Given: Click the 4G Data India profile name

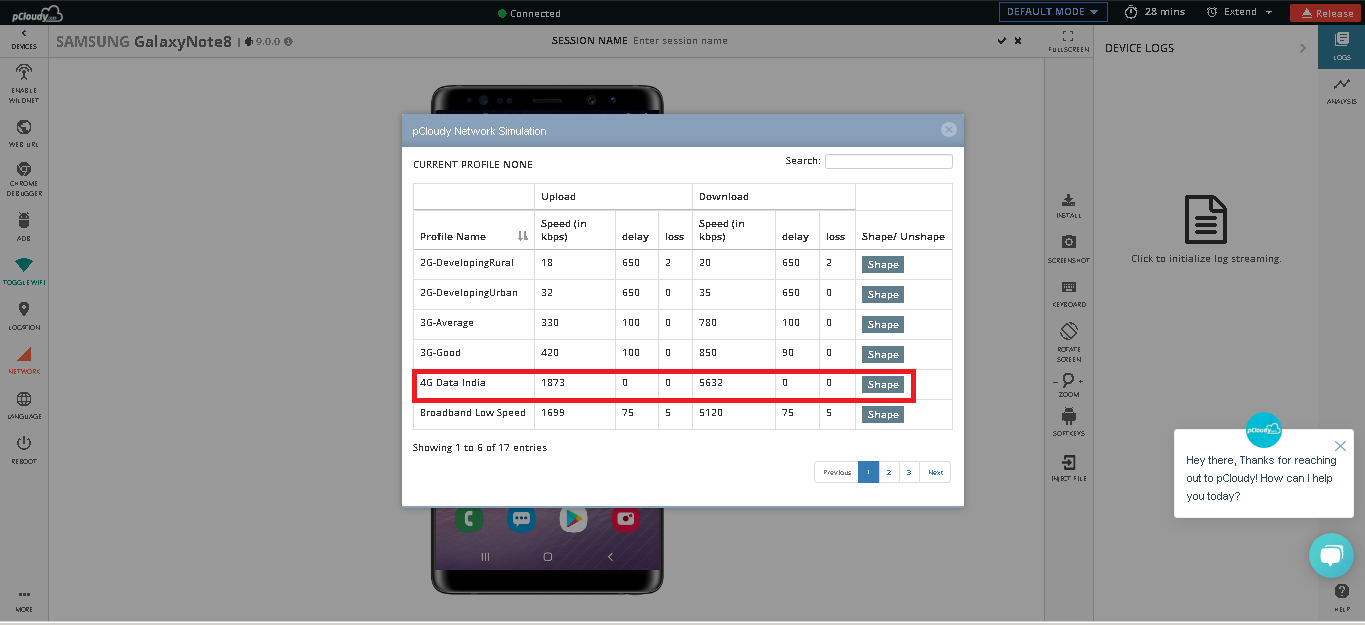Looking at the screenshot, I should 453,383.
